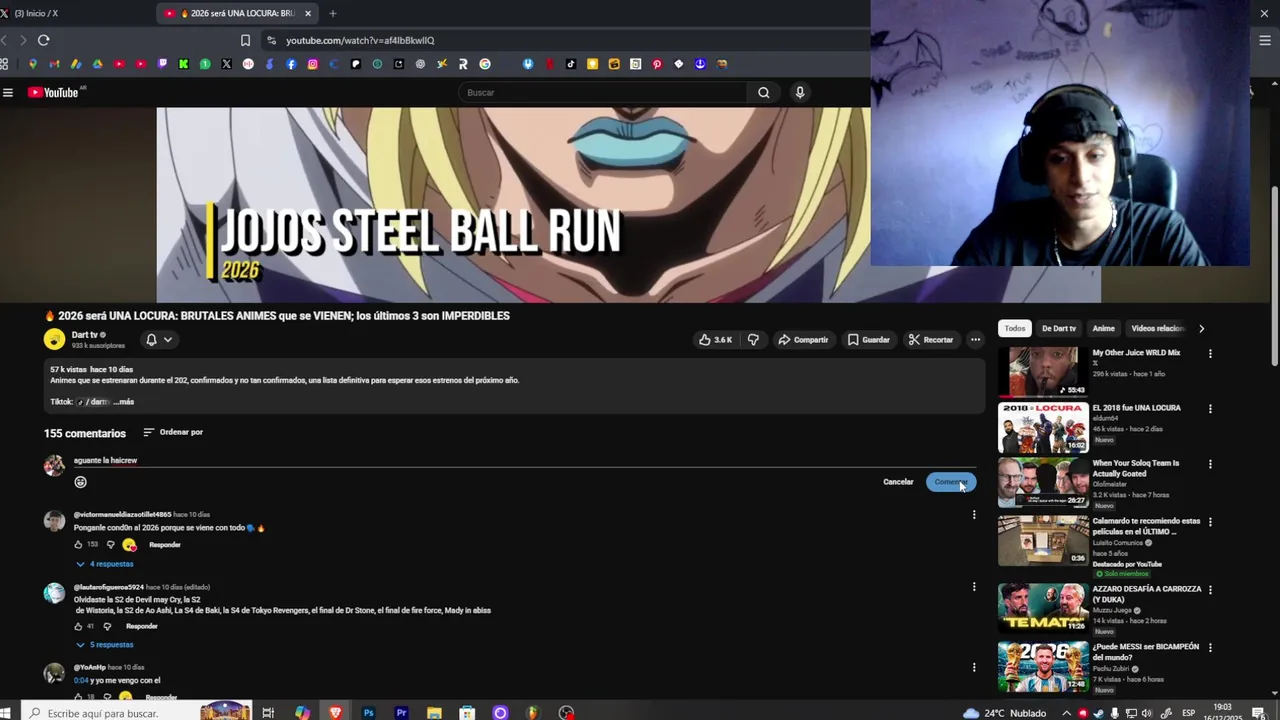Image resolution: width=1280 pixels, height=720 pixels.
Task: Save the video using the Guardar button
Action: pyautogui.click(x=868, y=340)
